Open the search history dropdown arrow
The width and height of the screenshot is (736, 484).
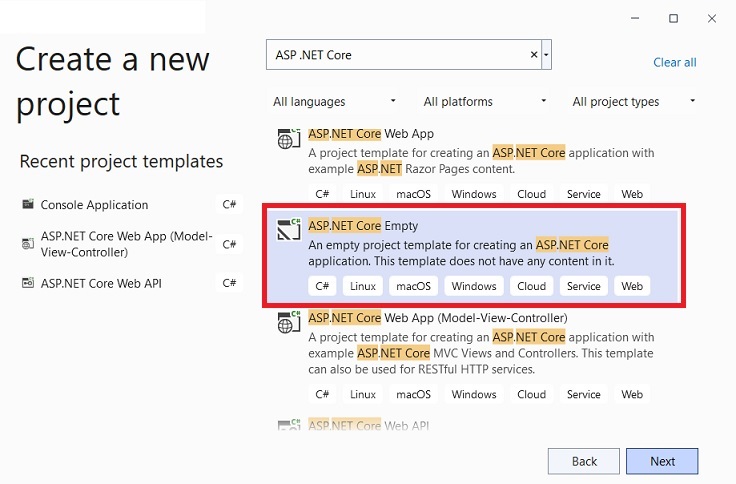click(x=546, y=54)
